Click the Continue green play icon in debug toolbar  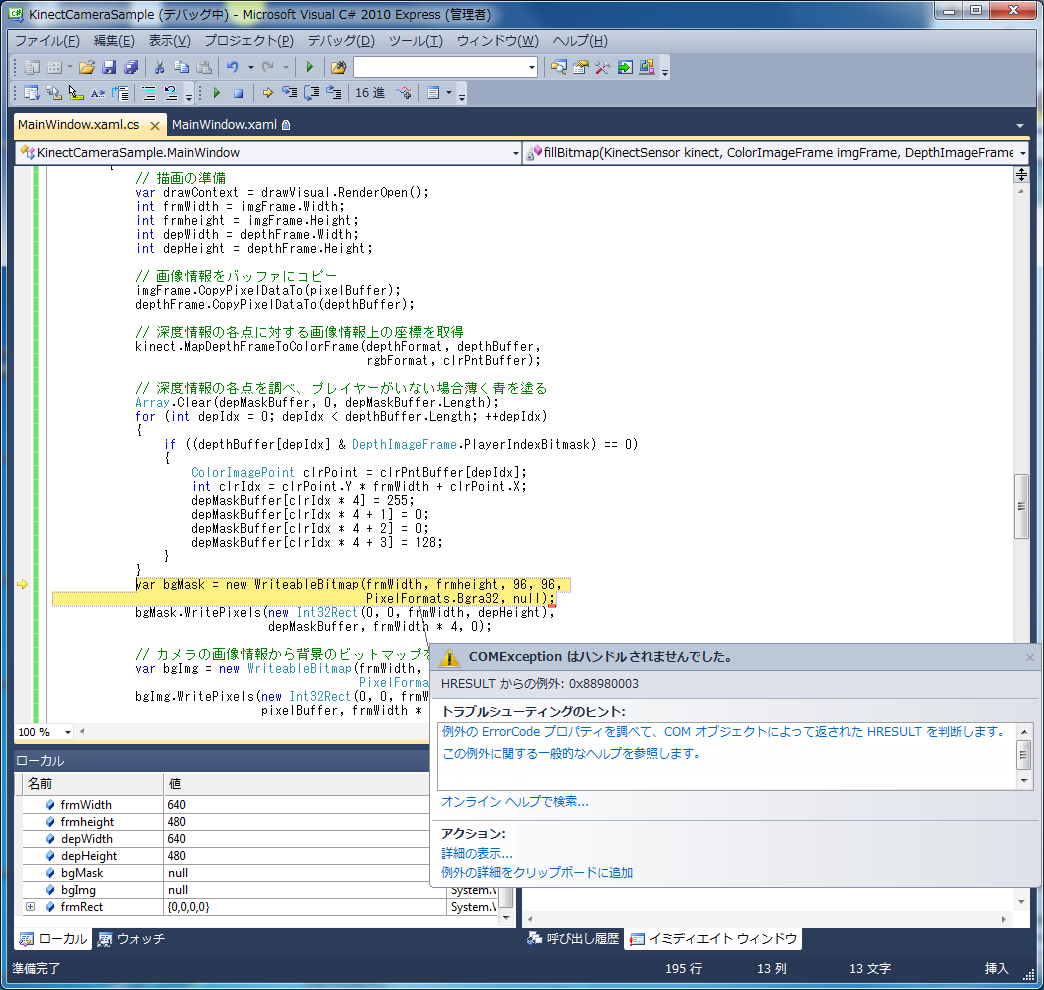coord(216,93)
